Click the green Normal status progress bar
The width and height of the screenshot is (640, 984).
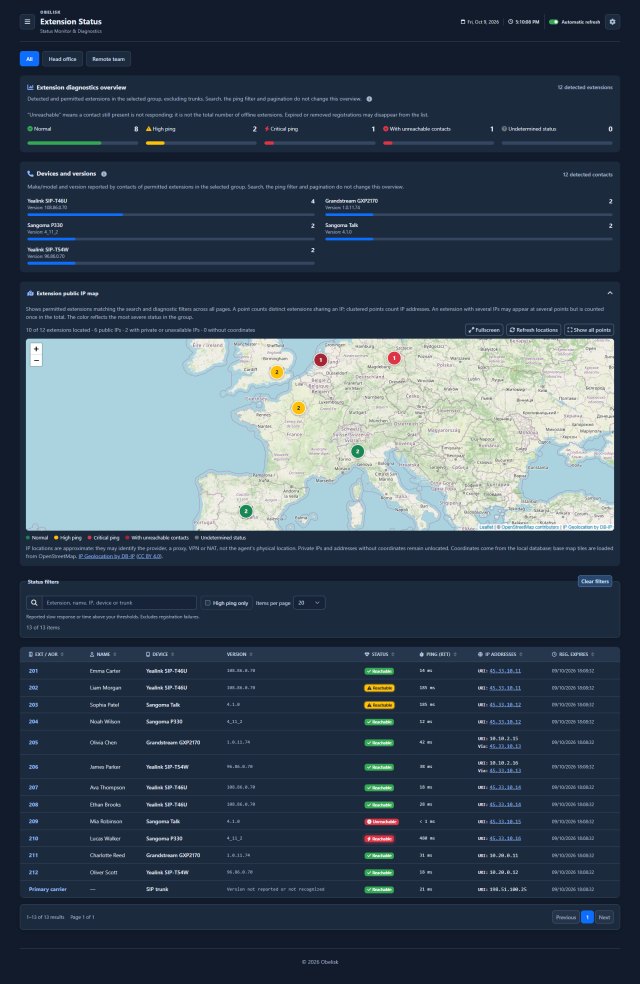(83, 143)
